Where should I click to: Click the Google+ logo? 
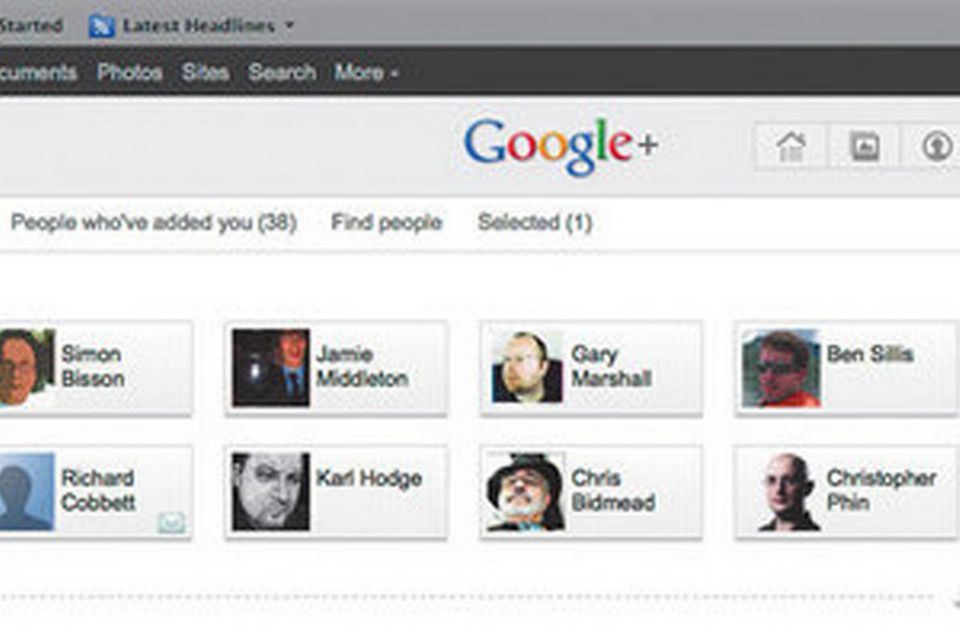[x=560, y=147]
